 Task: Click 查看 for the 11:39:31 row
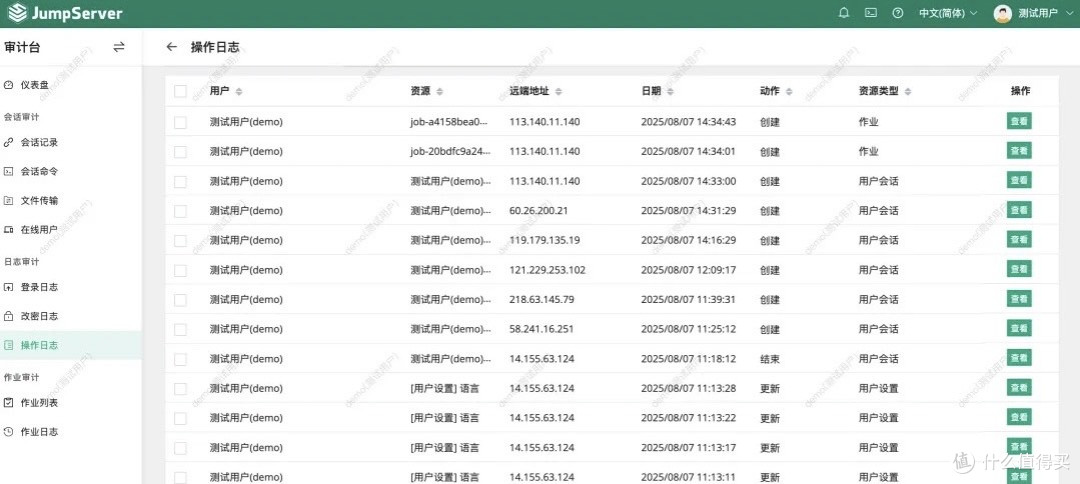(1019, 299)
